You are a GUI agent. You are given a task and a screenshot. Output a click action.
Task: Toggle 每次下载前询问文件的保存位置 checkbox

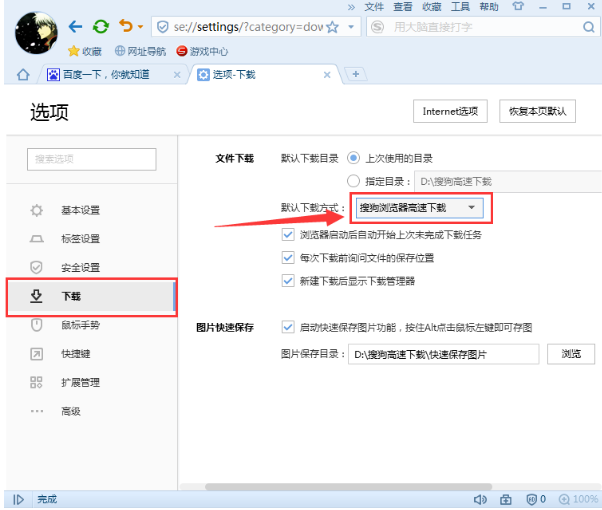point(288,257)
